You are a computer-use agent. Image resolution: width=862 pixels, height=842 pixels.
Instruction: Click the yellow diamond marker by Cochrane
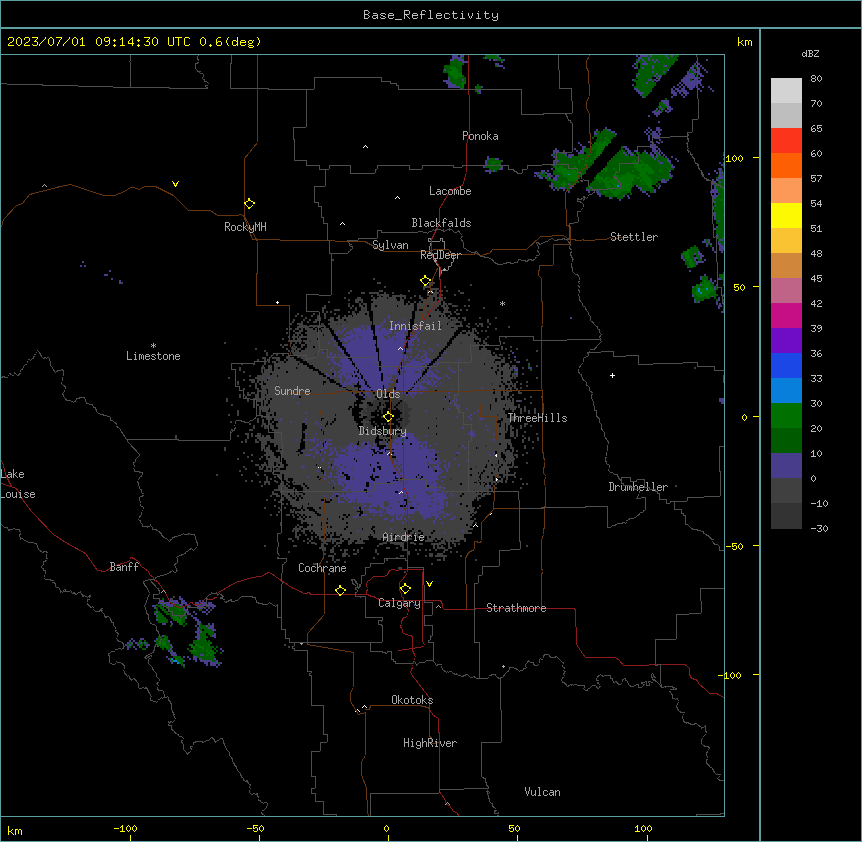click(x=340, y=590)
